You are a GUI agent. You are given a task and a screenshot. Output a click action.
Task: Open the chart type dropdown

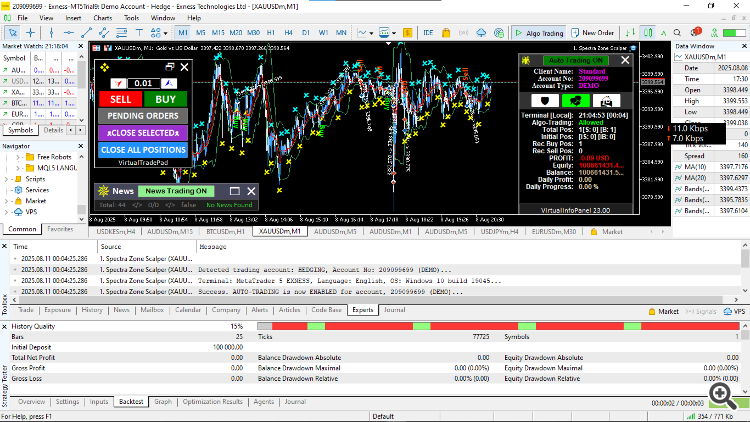[x=365, y=33]
